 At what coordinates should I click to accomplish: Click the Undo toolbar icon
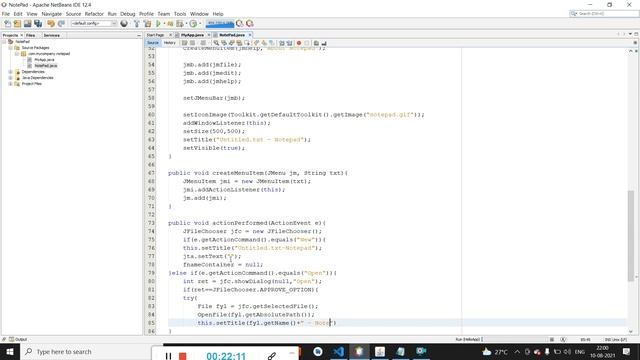pos(51,24)
